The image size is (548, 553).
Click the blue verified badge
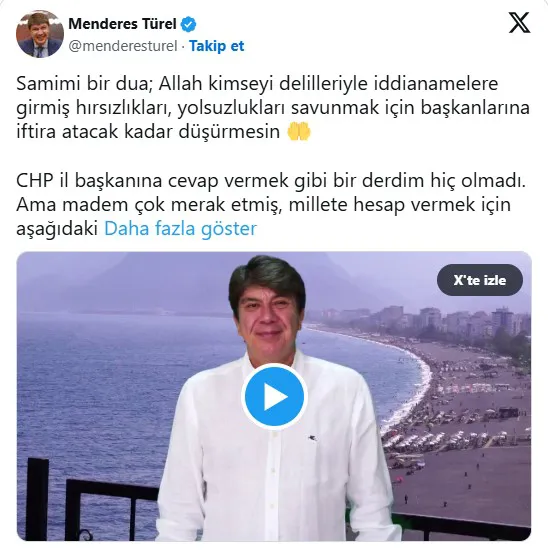coord(188,24)
